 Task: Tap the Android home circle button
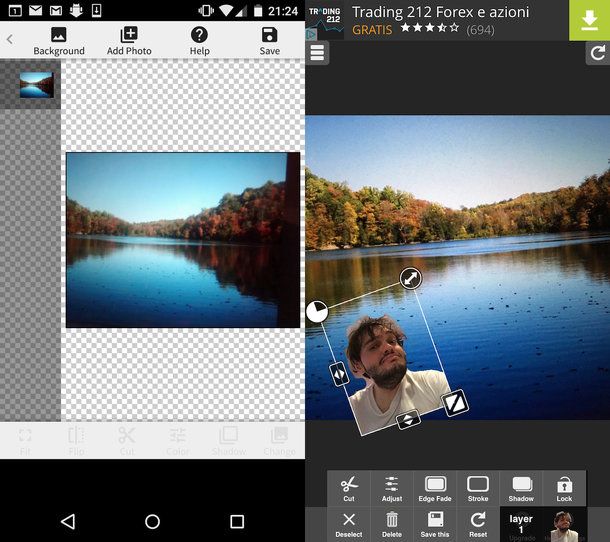(x=152, y=521)
